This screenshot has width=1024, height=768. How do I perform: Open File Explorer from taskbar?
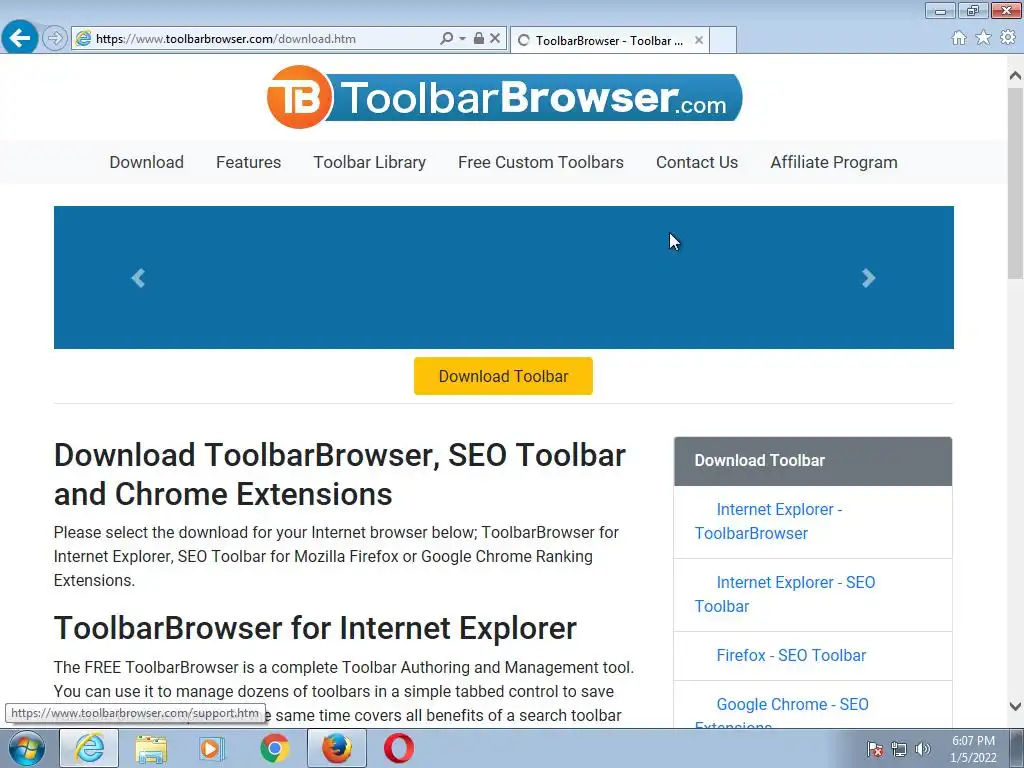(x=151, y=748)
